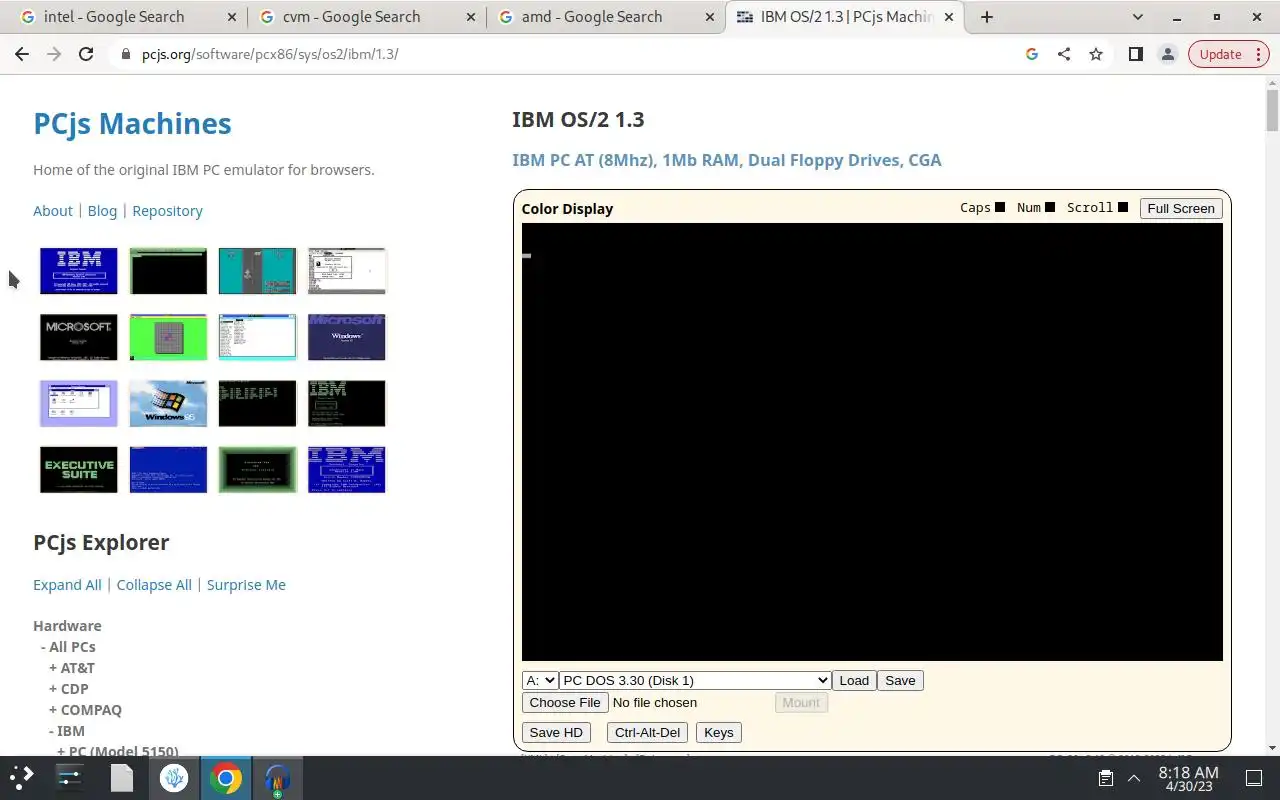Image resolution: width=1280 pixels, height=800 pixels.
Task: Open the tab search dropdown arrow
Action: click(x=1138, y=17)
